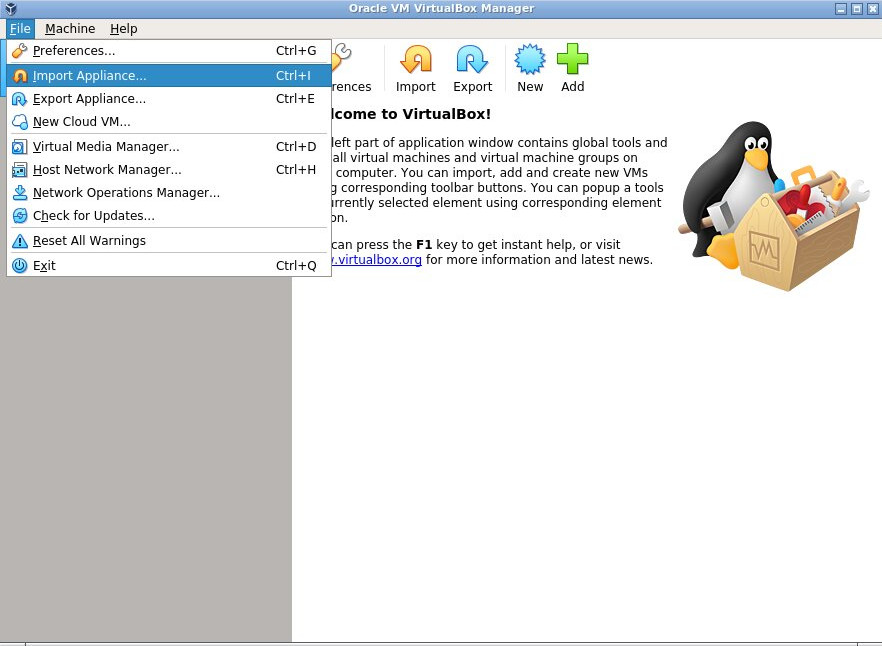Click the Reset All Warnings triangle icon

coord(20,241)
